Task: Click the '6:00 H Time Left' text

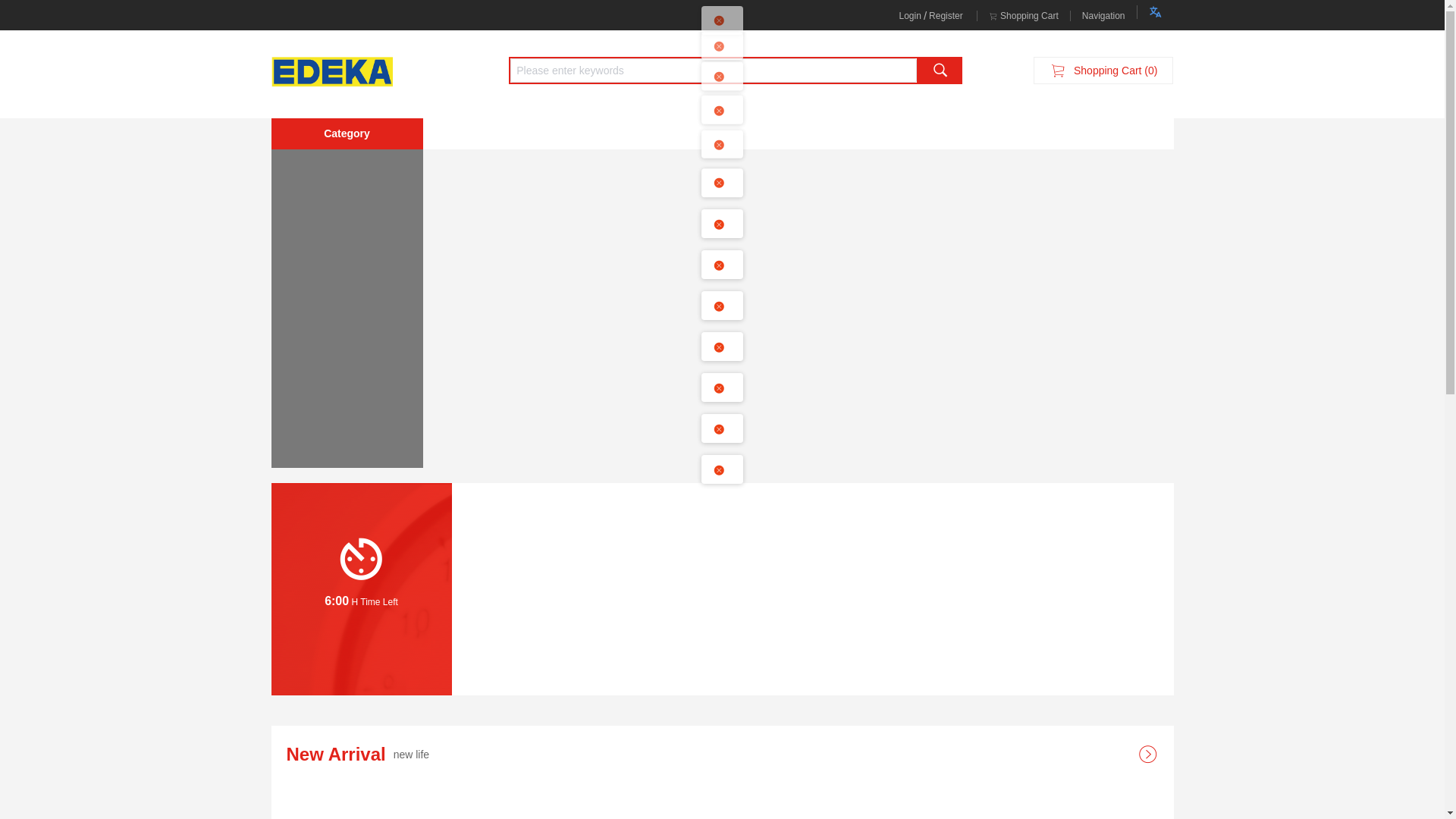Action: pos(361,601)
